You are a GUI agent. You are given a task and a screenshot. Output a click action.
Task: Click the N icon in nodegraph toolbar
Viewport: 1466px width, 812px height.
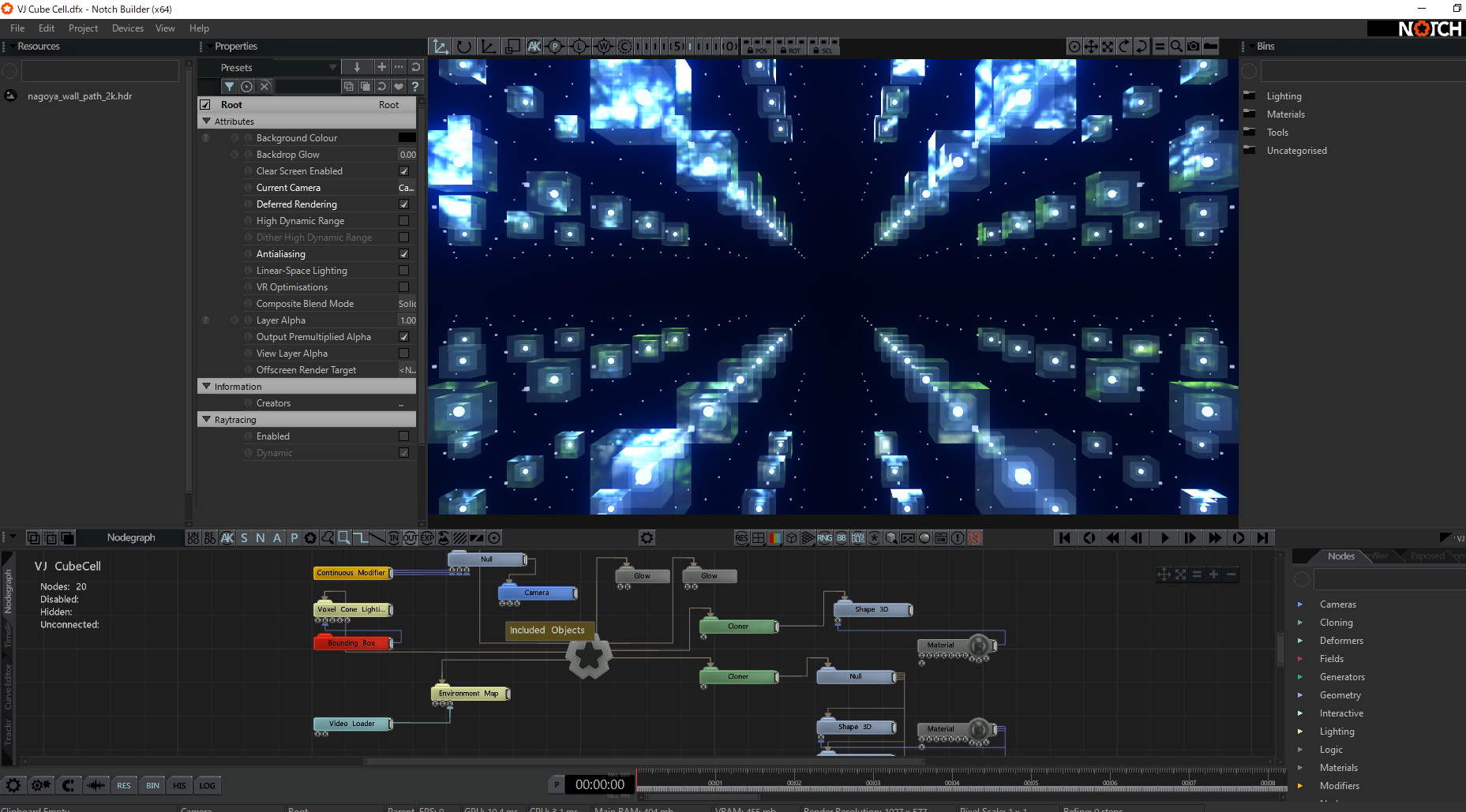(261, 538)
